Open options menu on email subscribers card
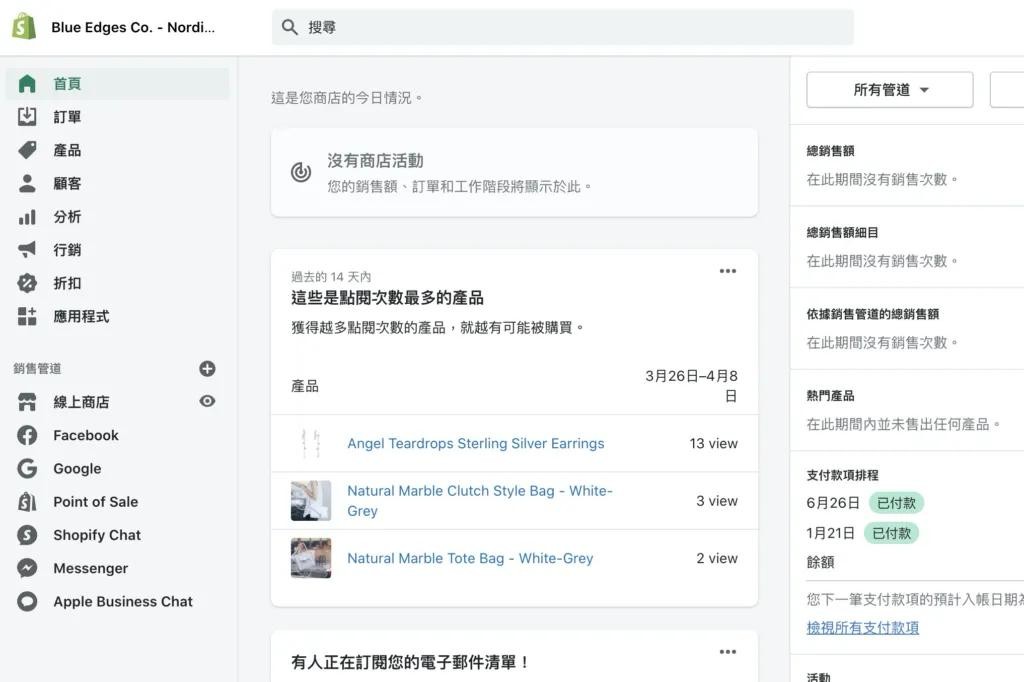This screenshot has height=682, width=1024. pos(728,652)
